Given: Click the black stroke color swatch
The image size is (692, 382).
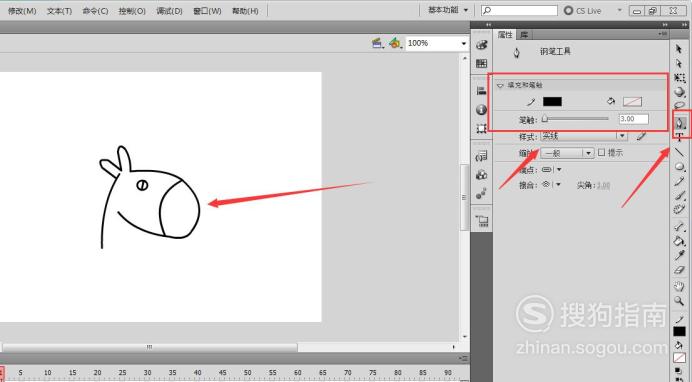Looking at the screenshot, I should point(552,102).
